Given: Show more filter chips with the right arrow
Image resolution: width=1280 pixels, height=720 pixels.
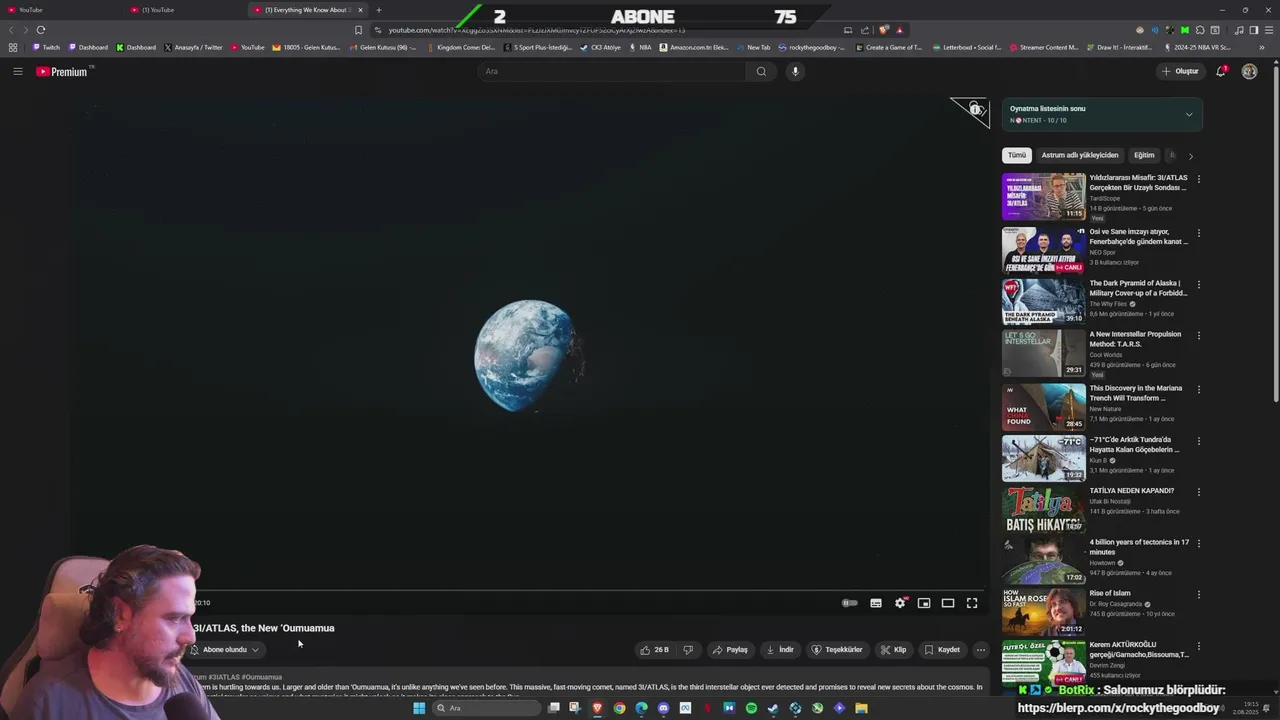Looking at the screenshot, I should [1190, 156].
